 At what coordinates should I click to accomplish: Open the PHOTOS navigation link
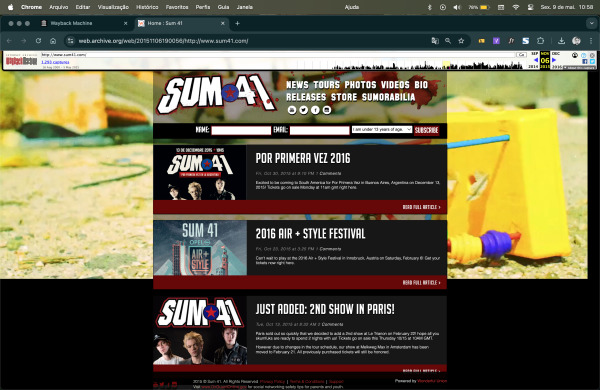(360, 85)
